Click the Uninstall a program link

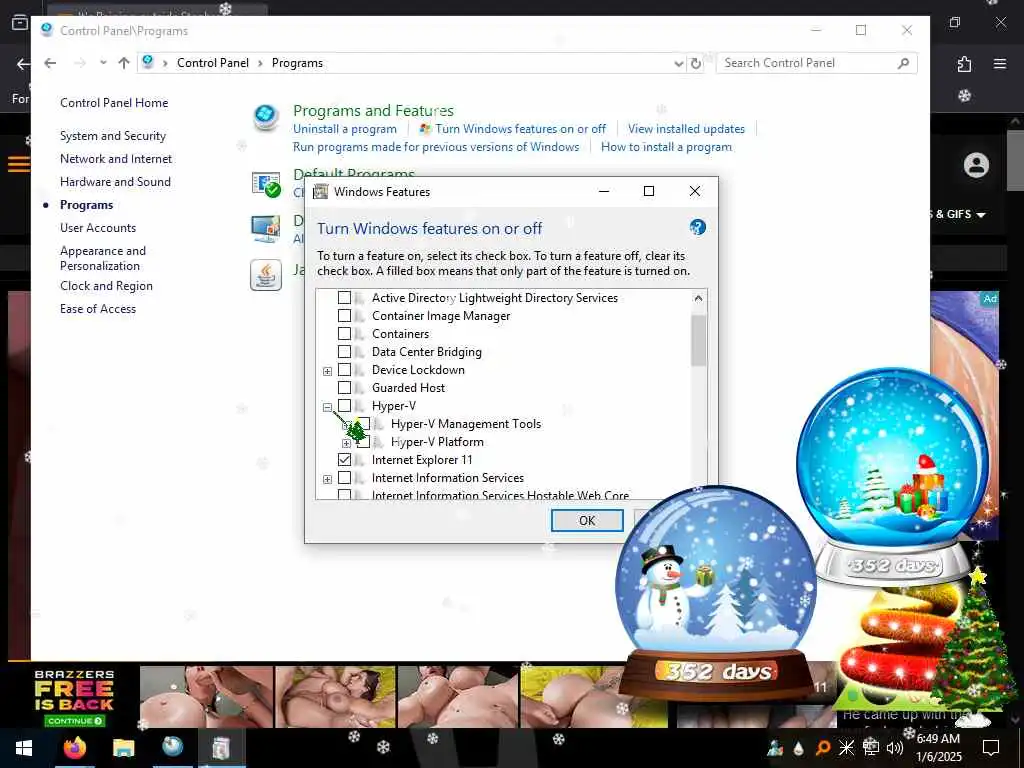344,129
